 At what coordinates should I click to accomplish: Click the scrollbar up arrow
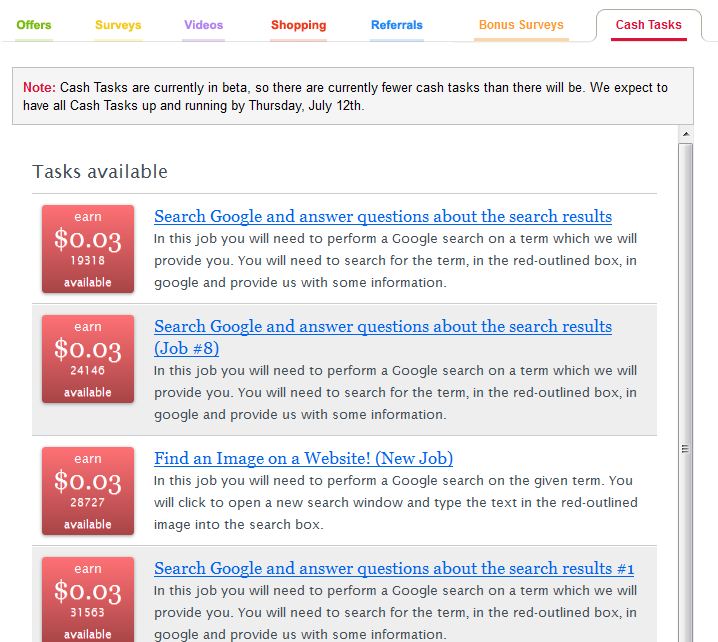pos(686,134)
